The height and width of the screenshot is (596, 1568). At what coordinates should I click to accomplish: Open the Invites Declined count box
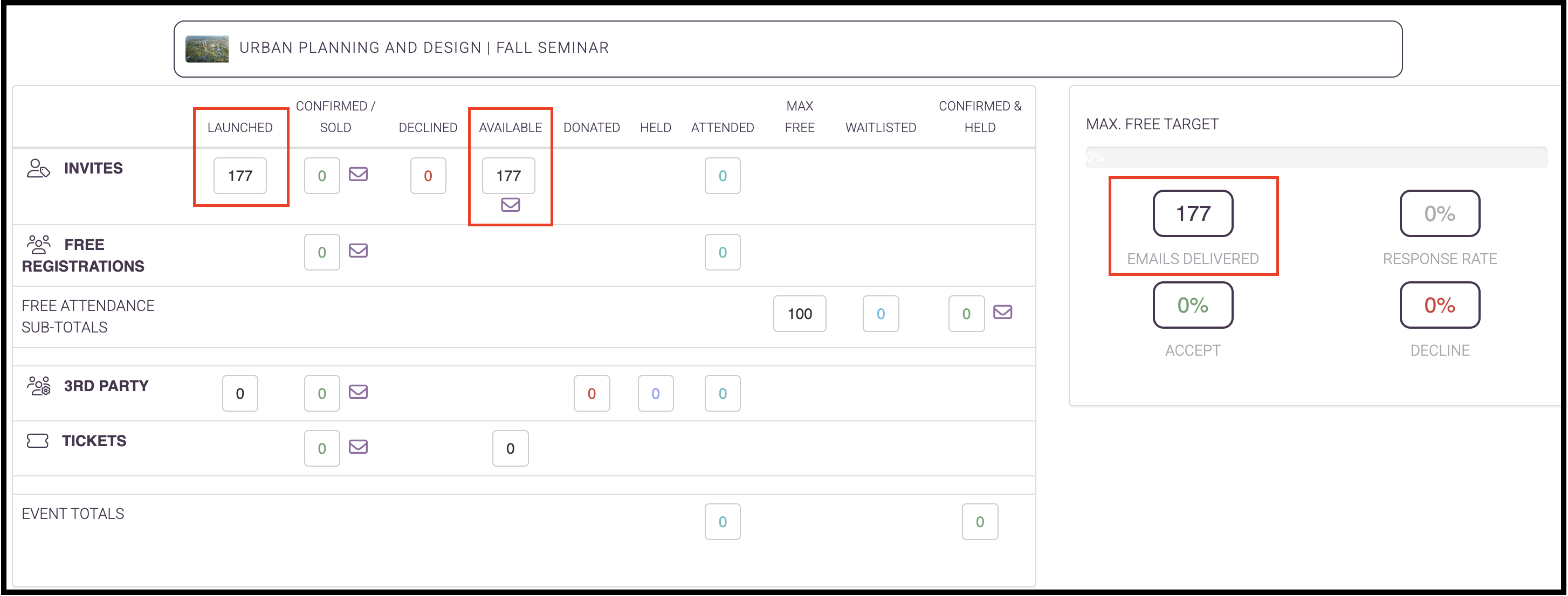coord(428,176)
